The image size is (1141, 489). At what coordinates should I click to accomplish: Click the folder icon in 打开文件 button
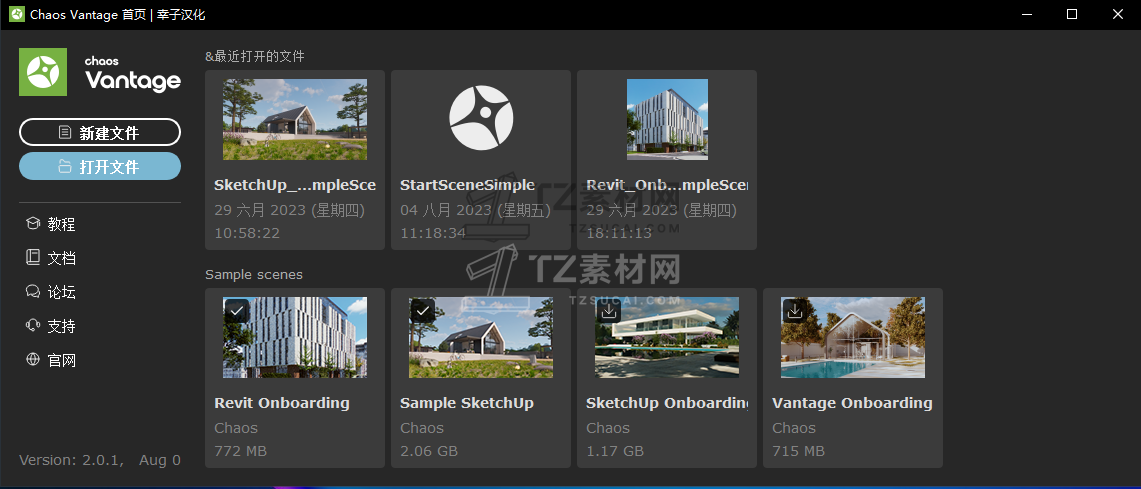pyautogui.click(x=65, y=166)
